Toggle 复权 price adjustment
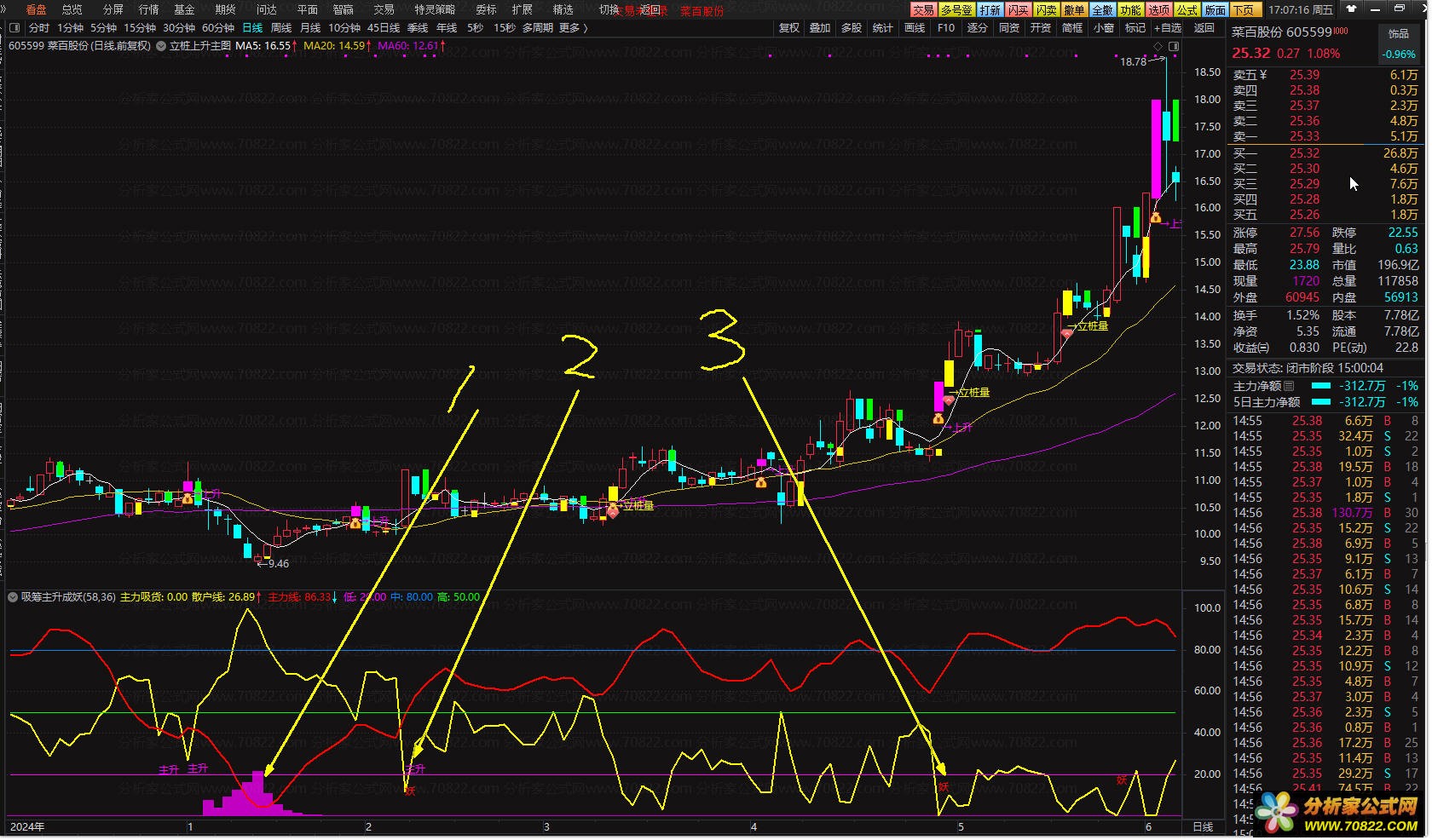Image resolution: width=1432 pixels, height=840 pixels. pos(789,28)
